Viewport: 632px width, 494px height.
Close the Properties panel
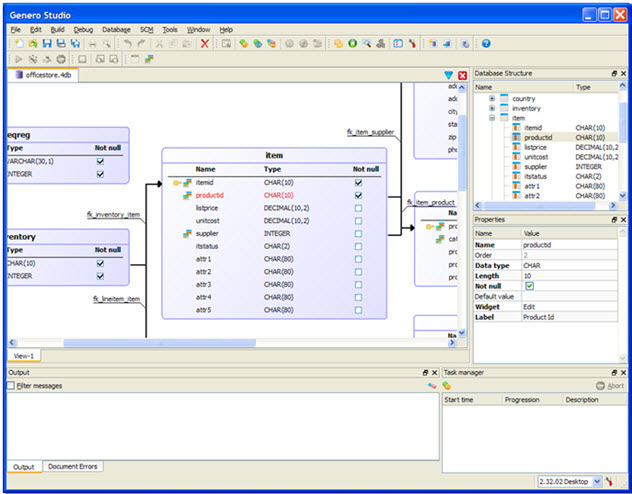pos(623,219)
